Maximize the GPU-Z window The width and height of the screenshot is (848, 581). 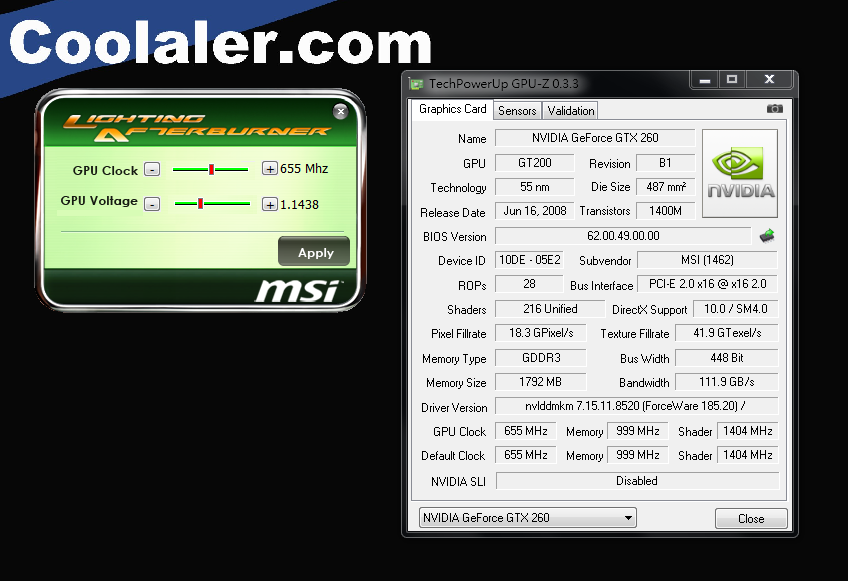[732, 80]
